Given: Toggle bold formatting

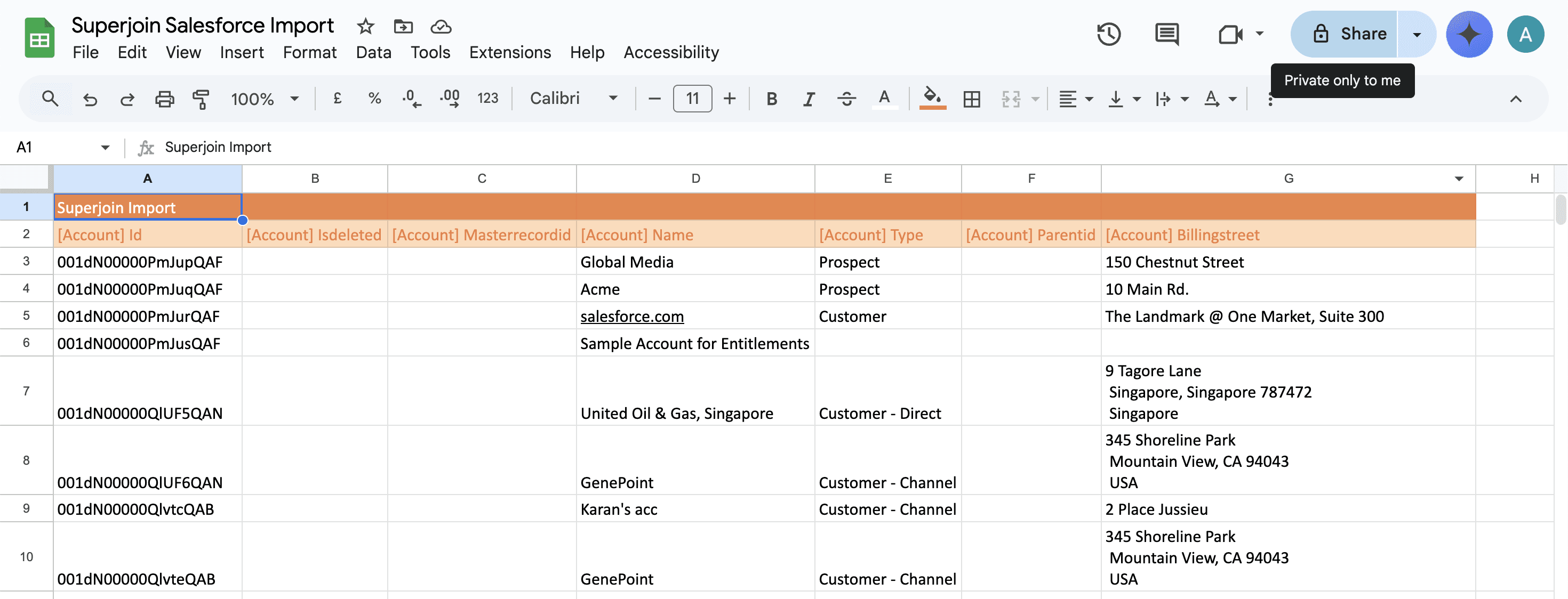Looking at the screenshot, I should click(x=771, y=99).
